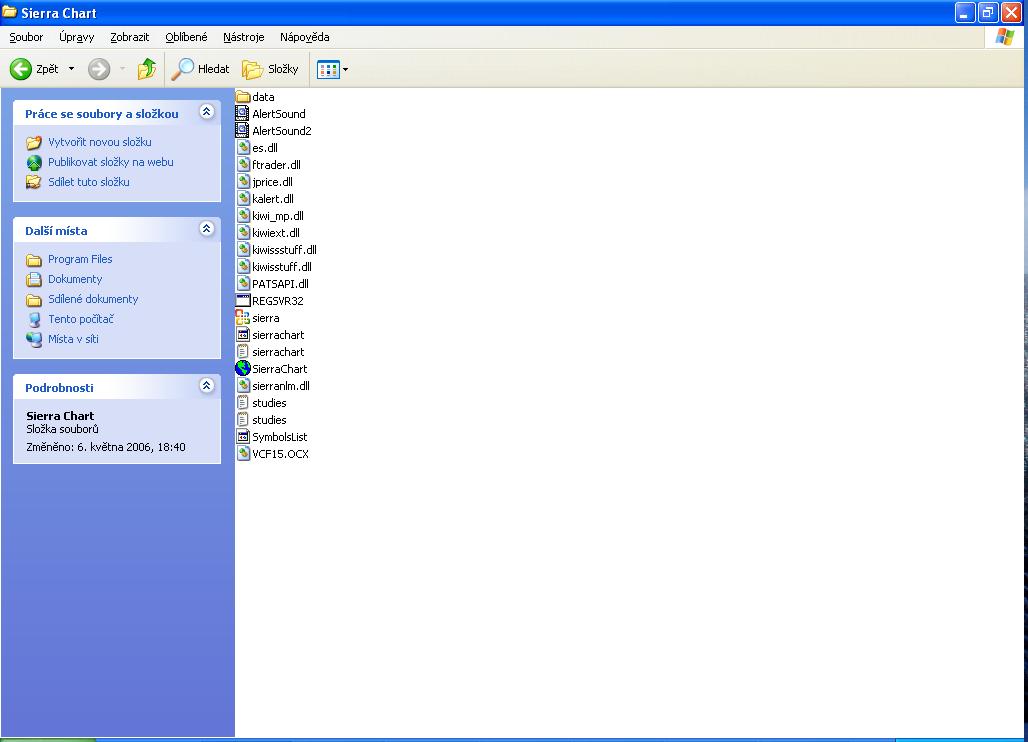Select the AlertSound audio file
Viewport: 1028px width, 742px height.
(x=271, y=113)
